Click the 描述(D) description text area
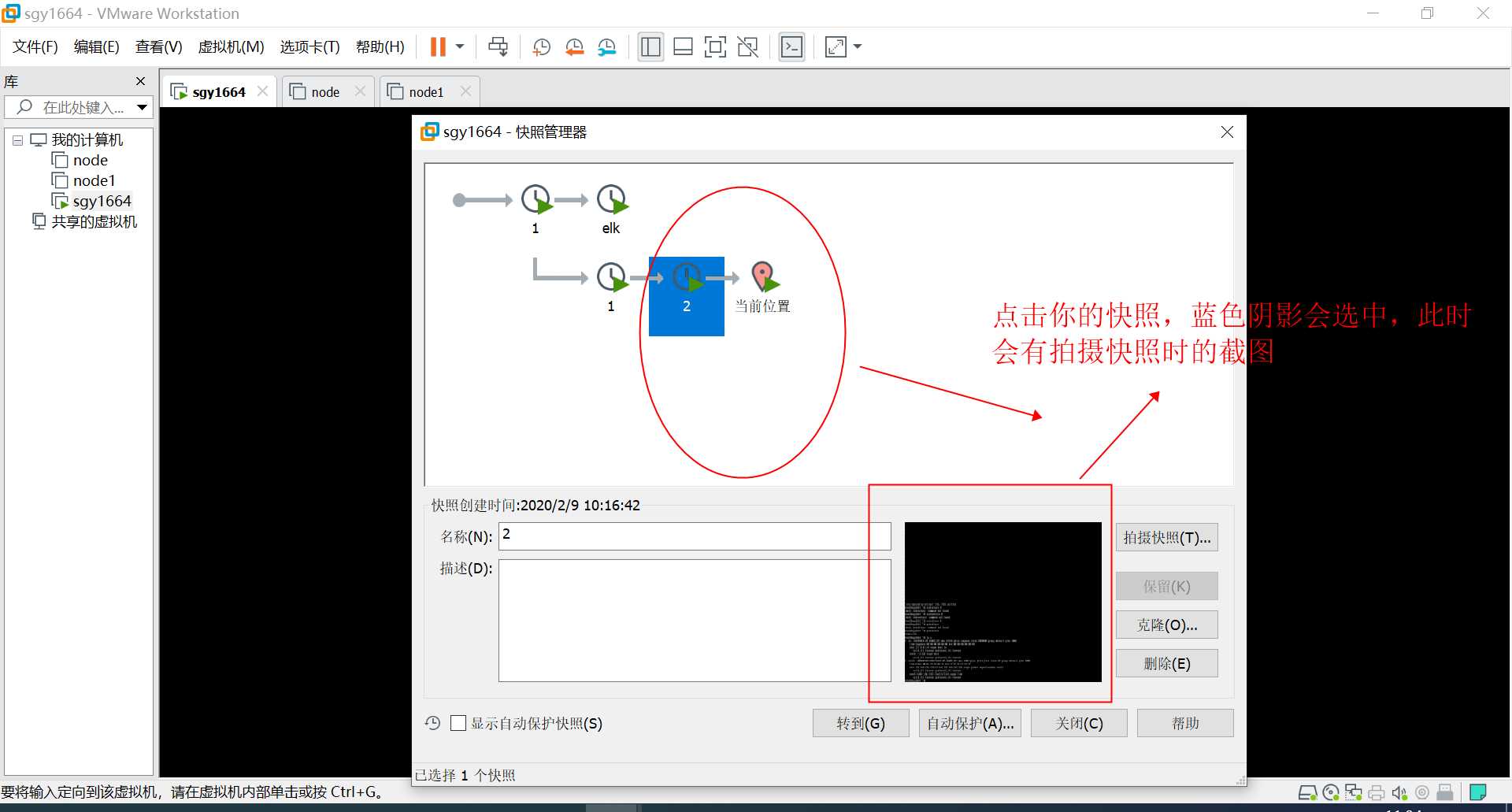 coord(695,621)
